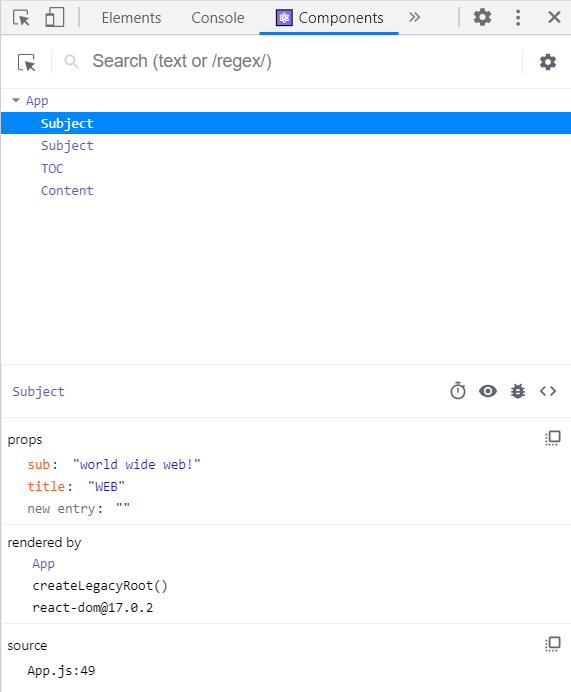The height and width of the screenshot is (692, 571).
Task: Switch to the Console tab
Action: pos(218,18)
